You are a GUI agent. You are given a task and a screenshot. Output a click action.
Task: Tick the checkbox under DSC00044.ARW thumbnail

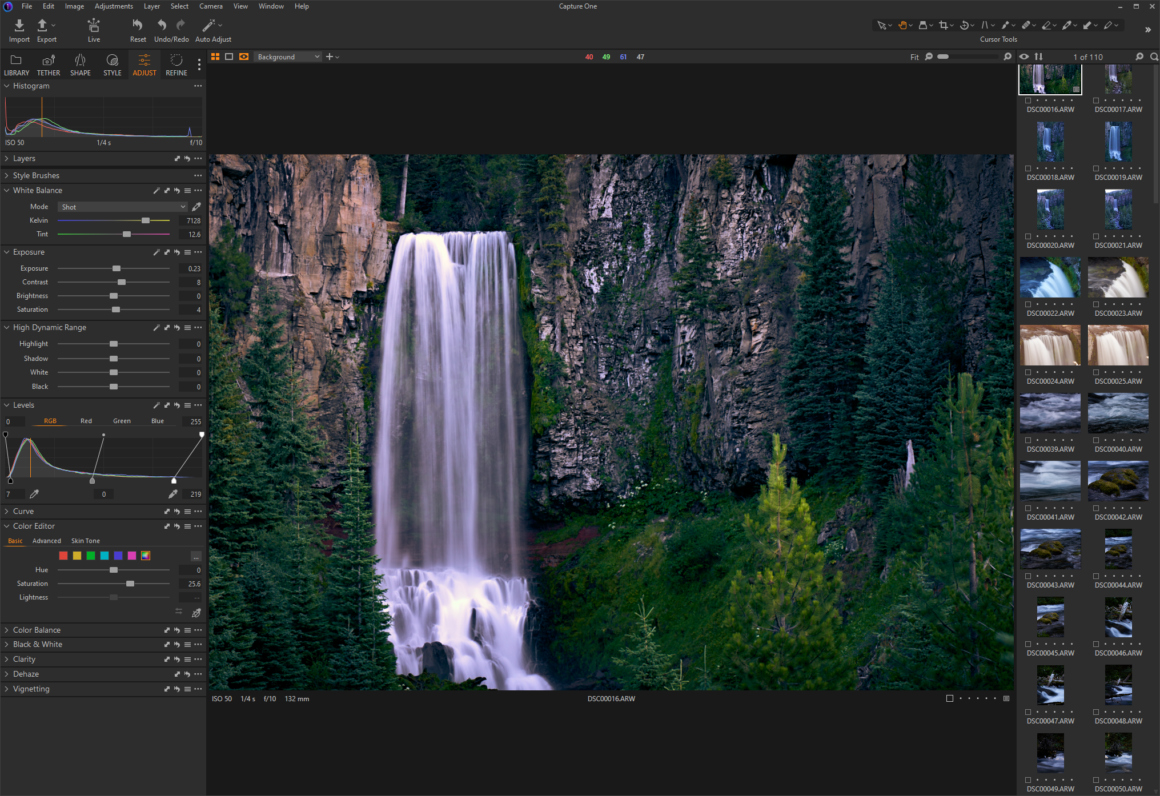[1096, 576]
